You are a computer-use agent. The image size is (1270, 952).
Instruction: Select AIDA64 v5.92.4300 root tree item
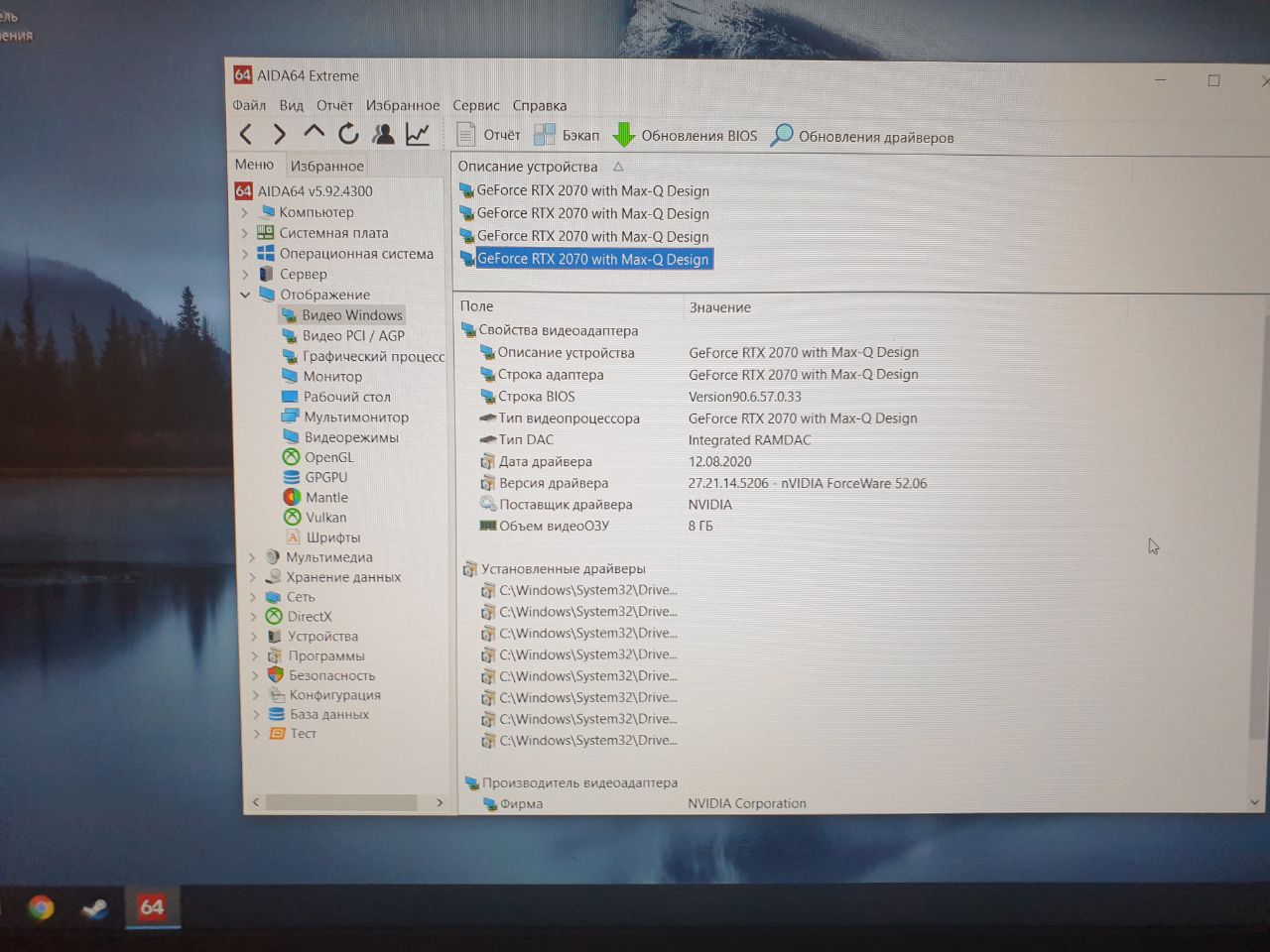click(x=304, y=190)
